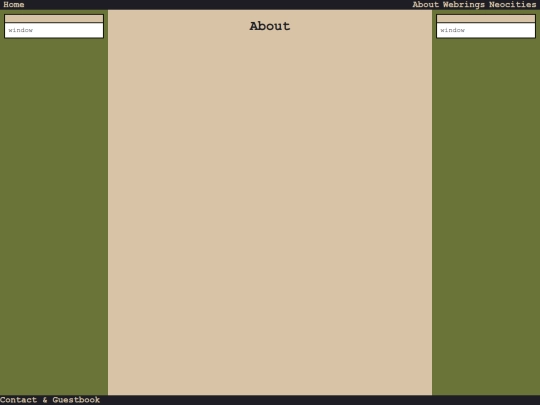Viewport: 540px width, 405px height.
Task: Select the right sidebar window text
Action: pos(453,30)
